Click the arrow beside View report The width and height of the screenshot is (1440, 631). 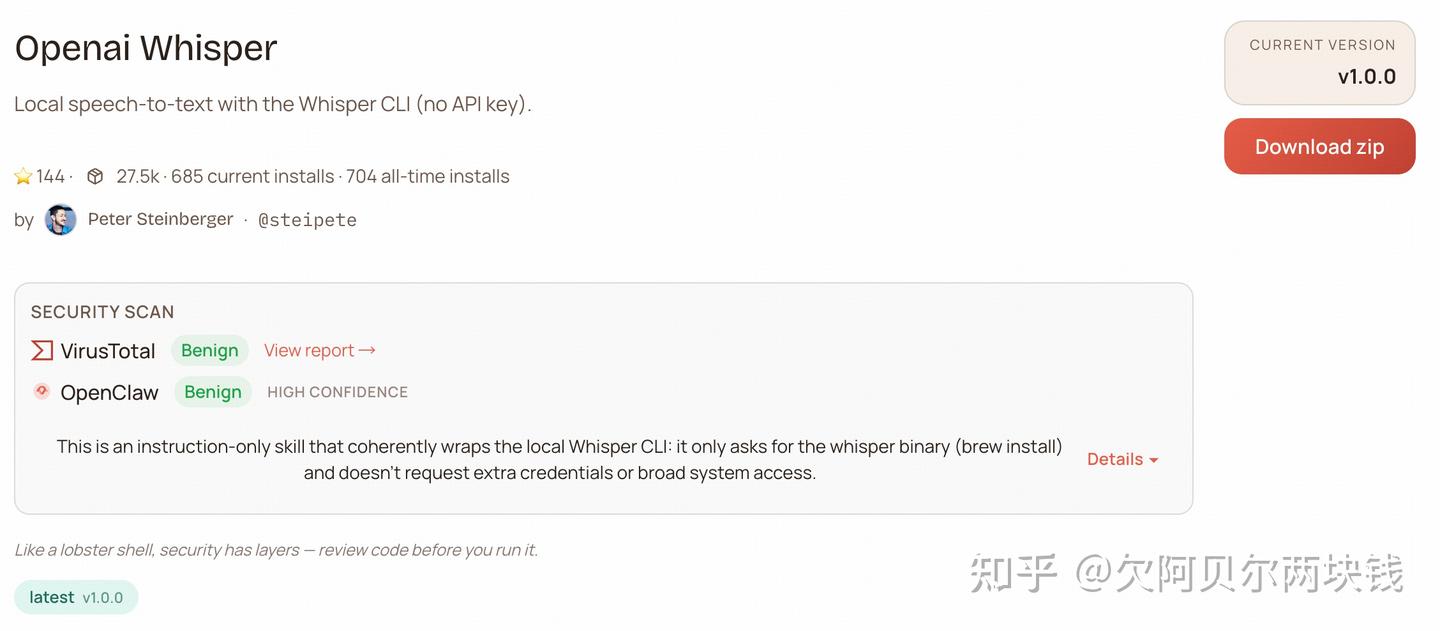pos(367,351)
